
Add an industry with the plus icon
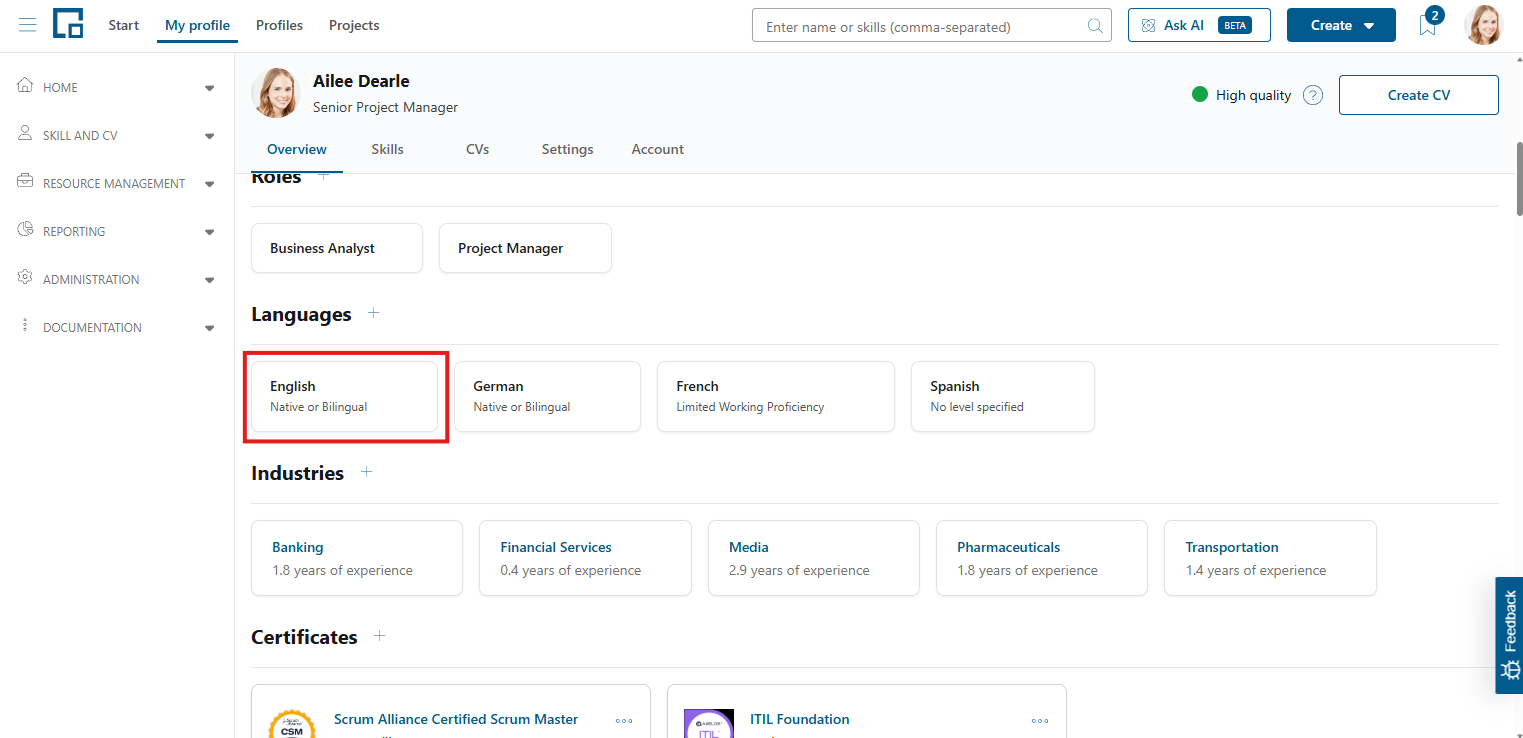366,472
